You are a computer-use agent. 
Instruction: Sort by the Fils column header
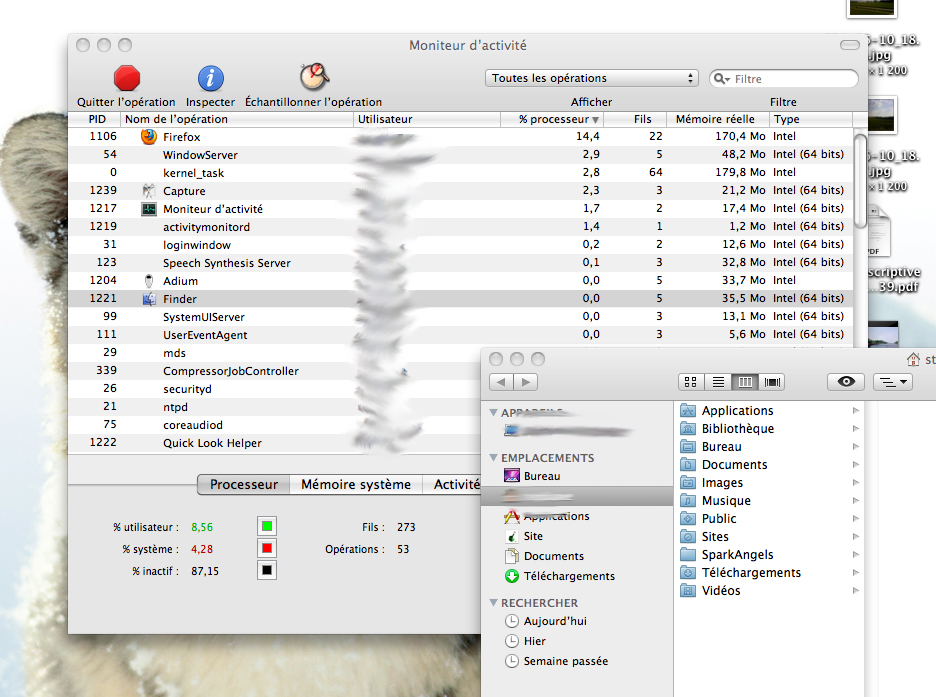coord(636,119)
